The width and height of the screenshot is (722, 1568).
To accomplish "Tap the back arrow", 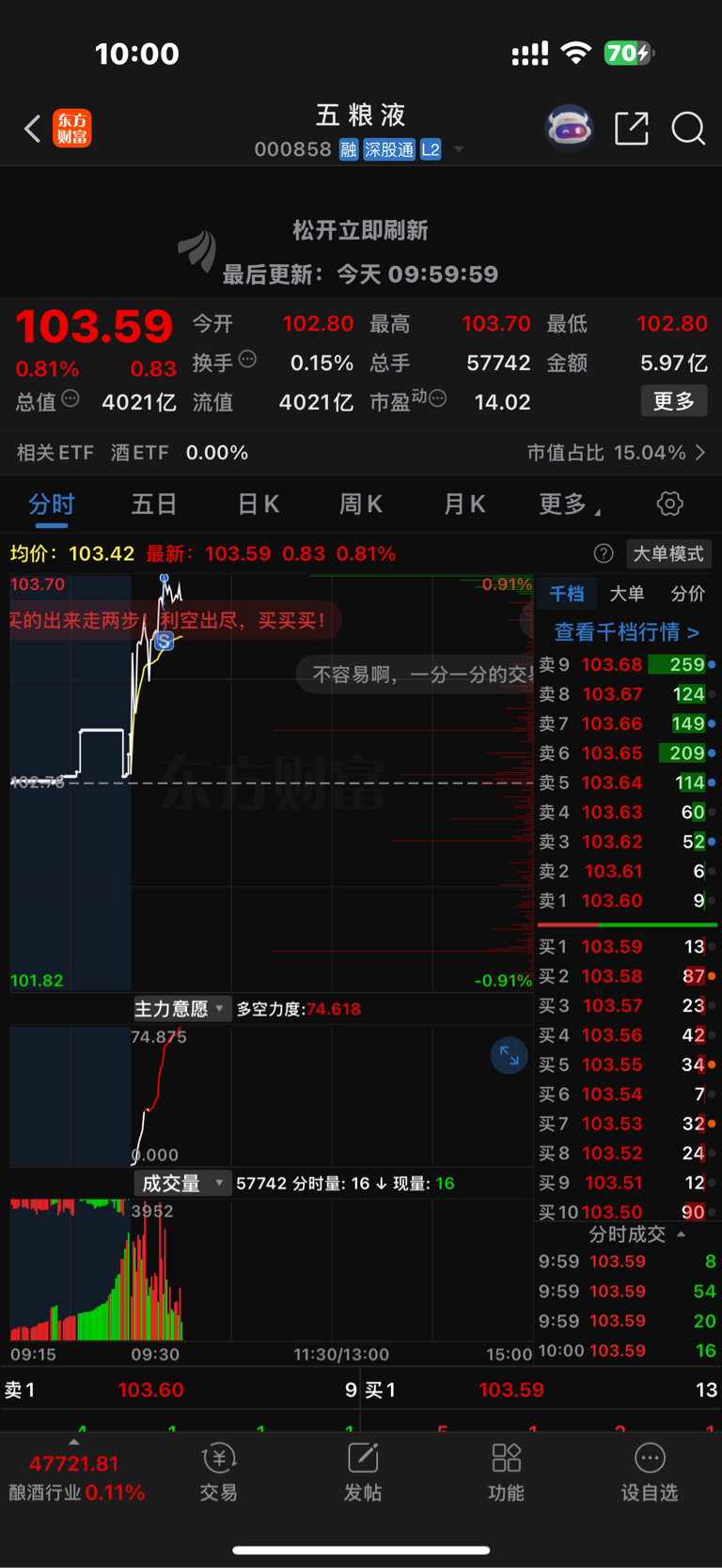I will [32, 129].
